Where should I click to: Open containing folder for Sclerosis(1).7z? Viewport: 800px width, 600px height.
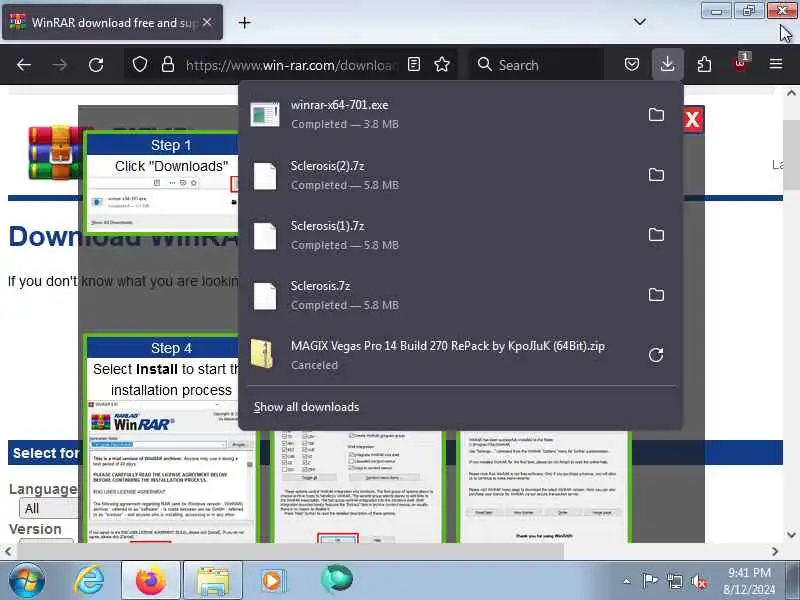656,235
